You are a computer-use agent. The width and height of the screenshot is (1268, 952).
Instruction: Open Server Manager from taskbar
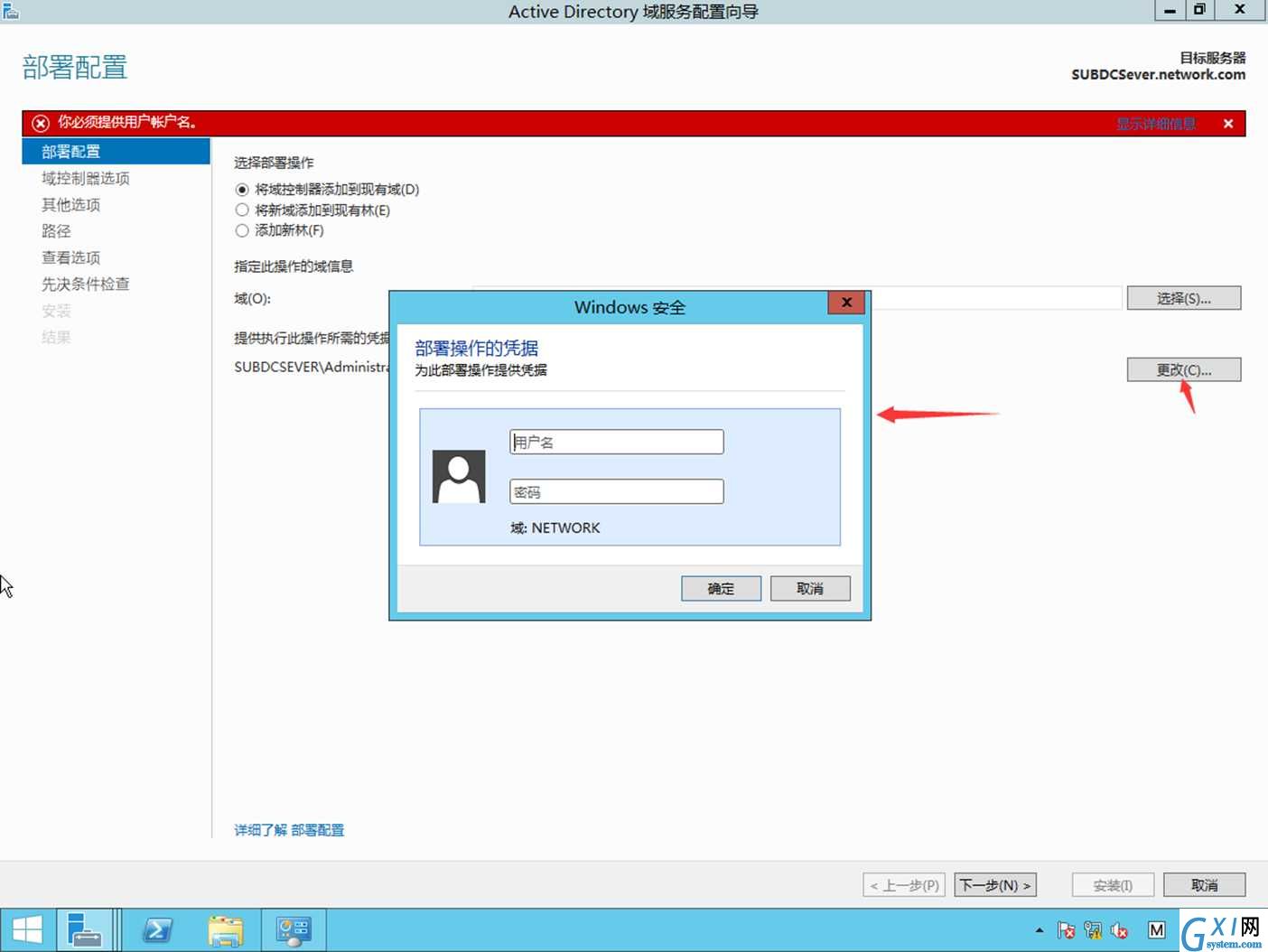[85, 930]
